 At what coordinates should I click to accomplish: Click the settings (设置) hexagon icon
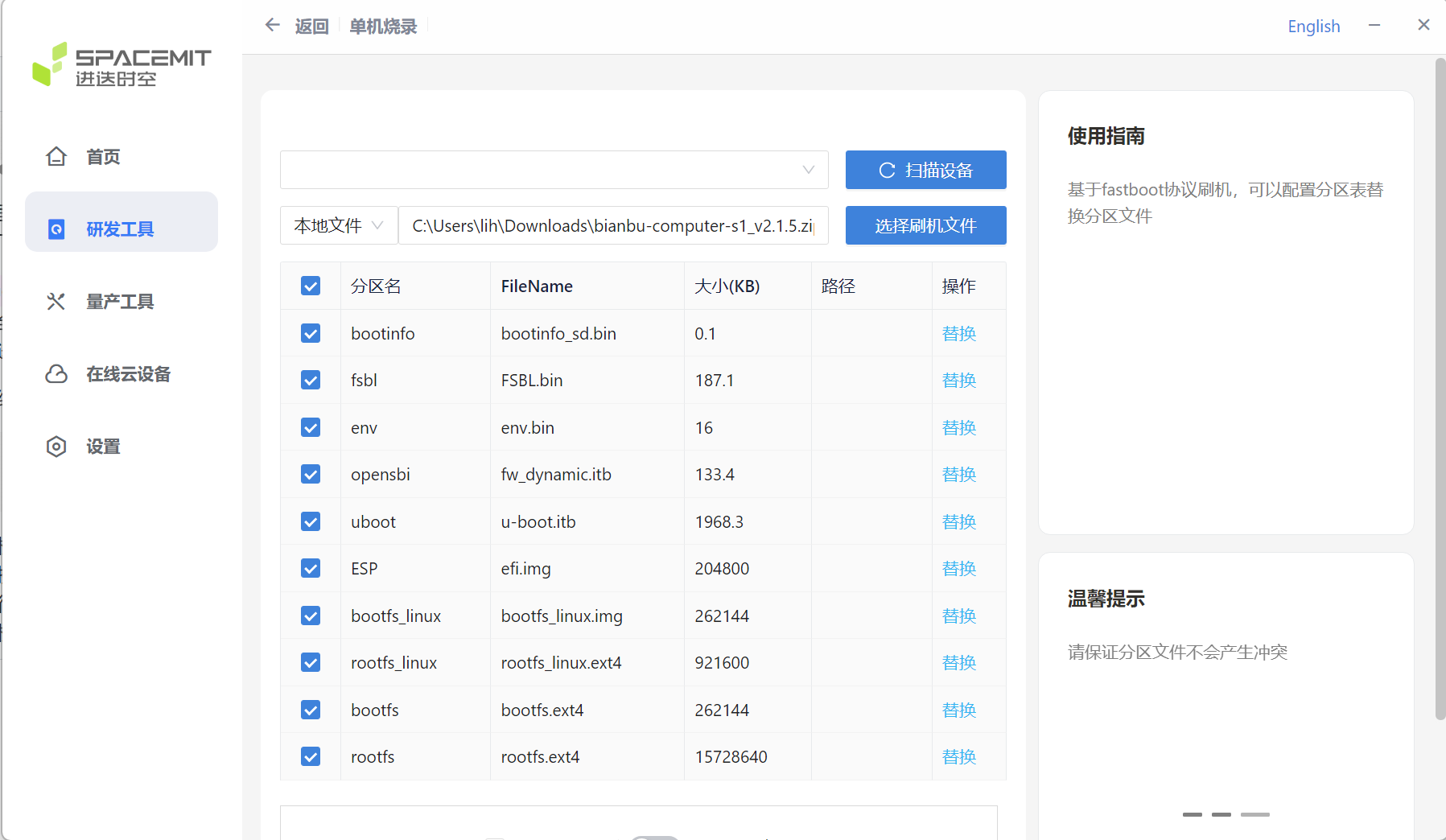[56, 447]
